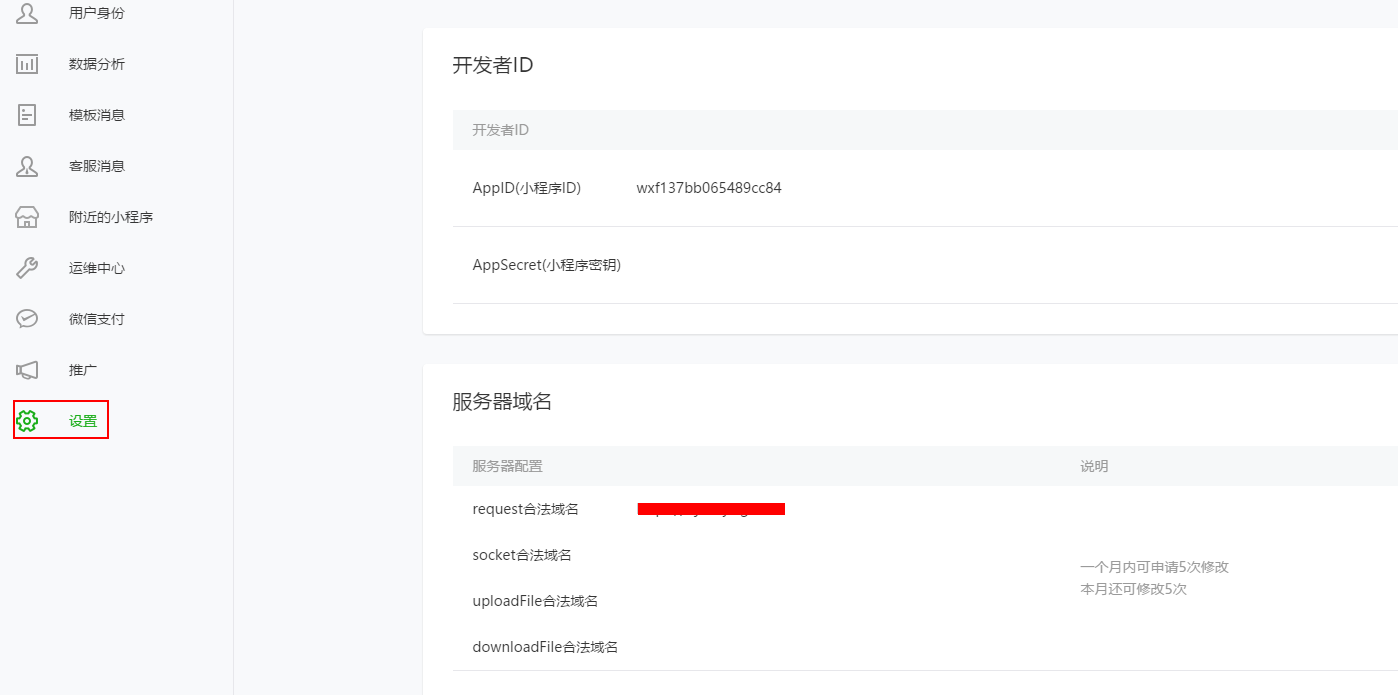Go to 模板消息 in sidebar

97,115
